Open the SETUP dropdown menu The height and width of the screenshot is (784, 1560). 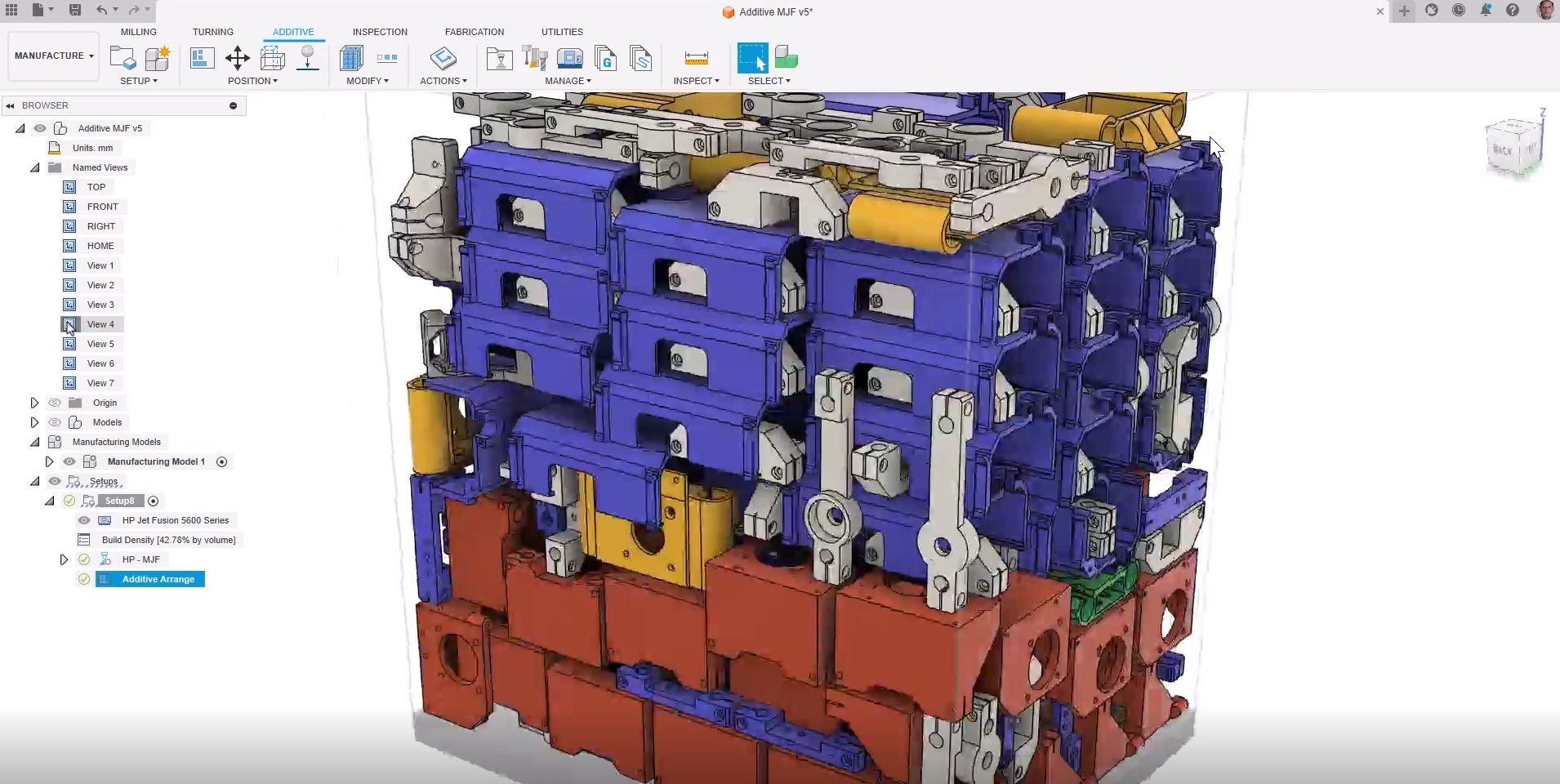click(139, 81)
